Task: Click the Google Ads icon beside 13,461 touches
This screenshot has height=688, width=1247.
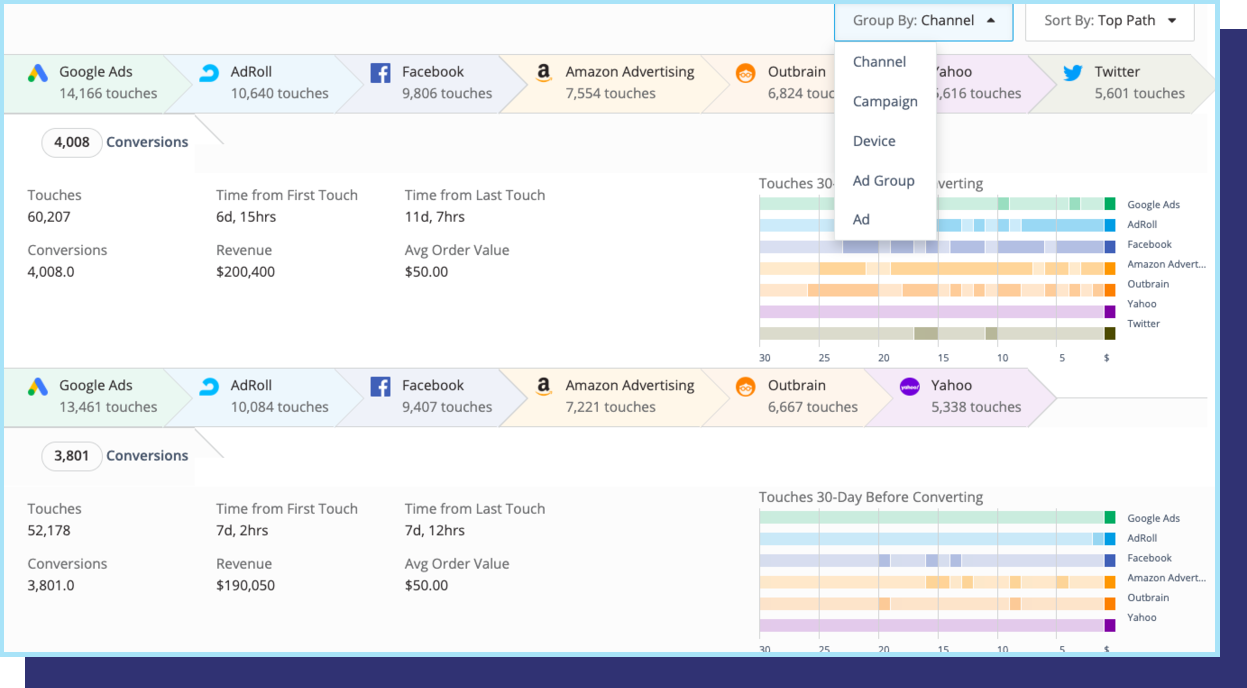Action: [x=37, y=387]
